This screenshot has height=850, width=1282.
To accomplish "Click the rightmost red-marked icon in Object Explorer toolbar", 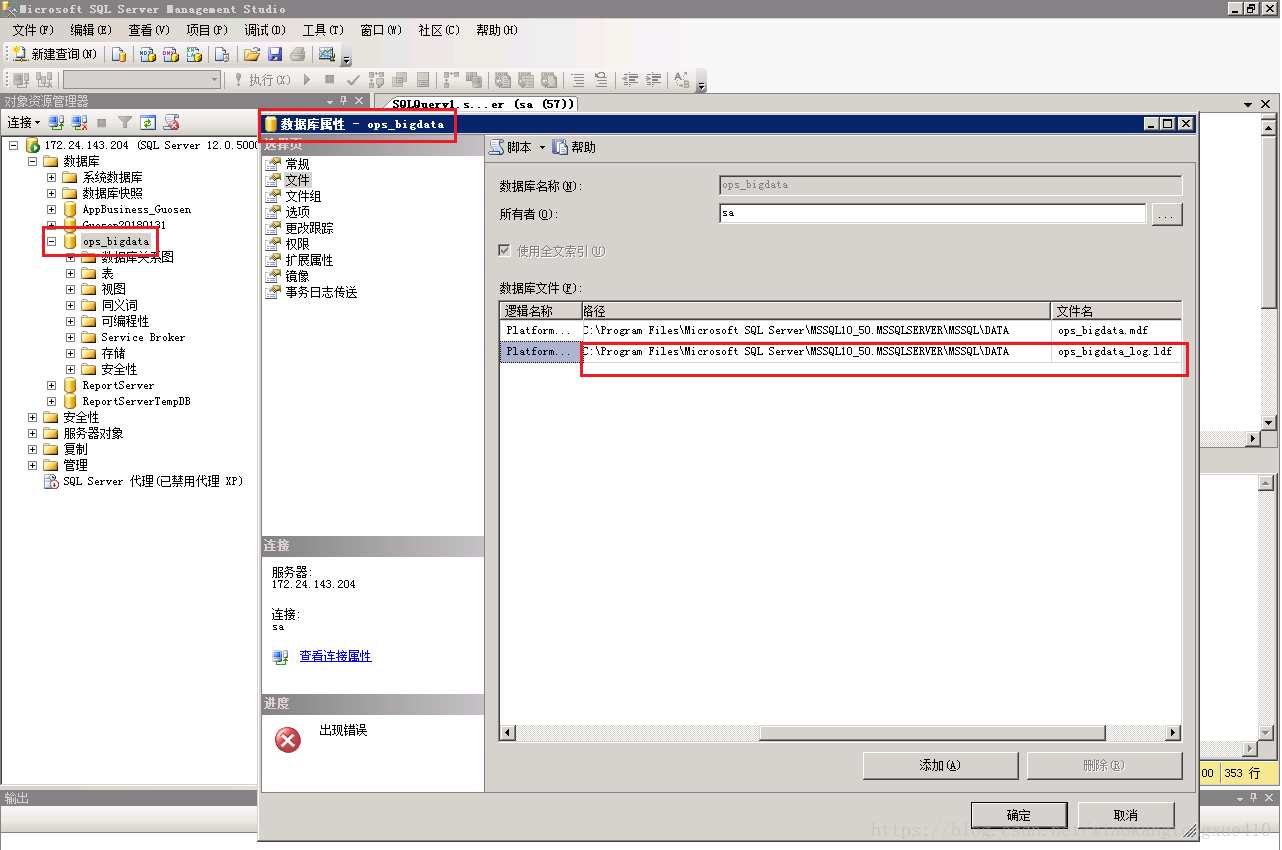I will click(171, 122).
